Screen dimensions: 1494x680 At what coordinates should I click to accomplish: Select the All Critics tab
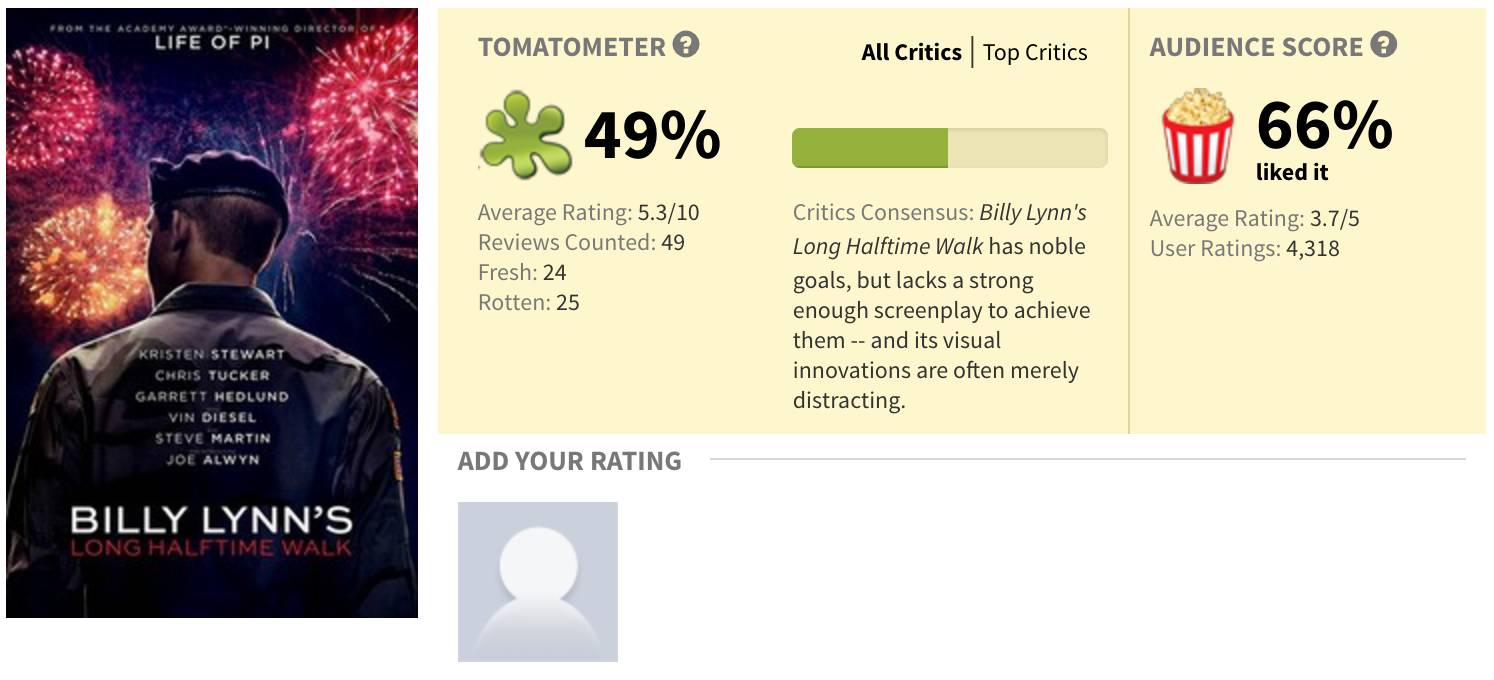click(x=911, y=52)
